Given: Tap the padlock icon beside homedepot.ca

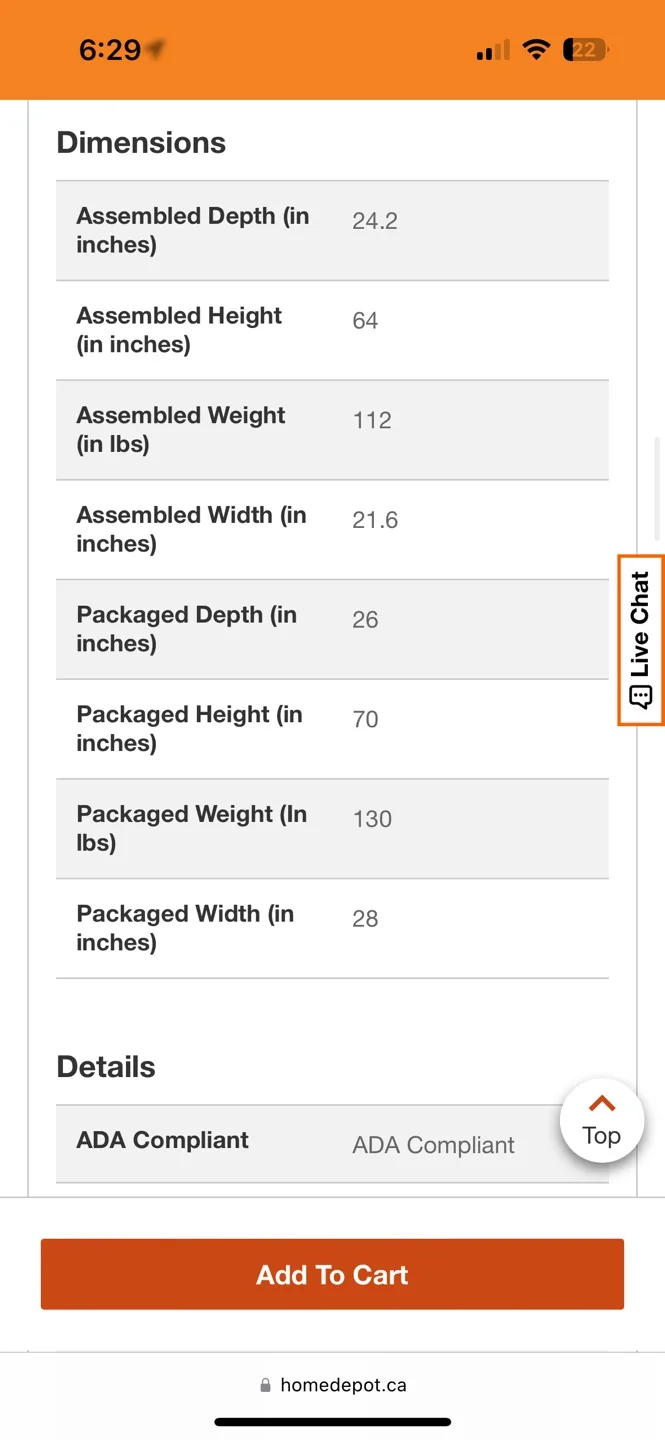Looking at the screenshot, I should point(265,1384).
